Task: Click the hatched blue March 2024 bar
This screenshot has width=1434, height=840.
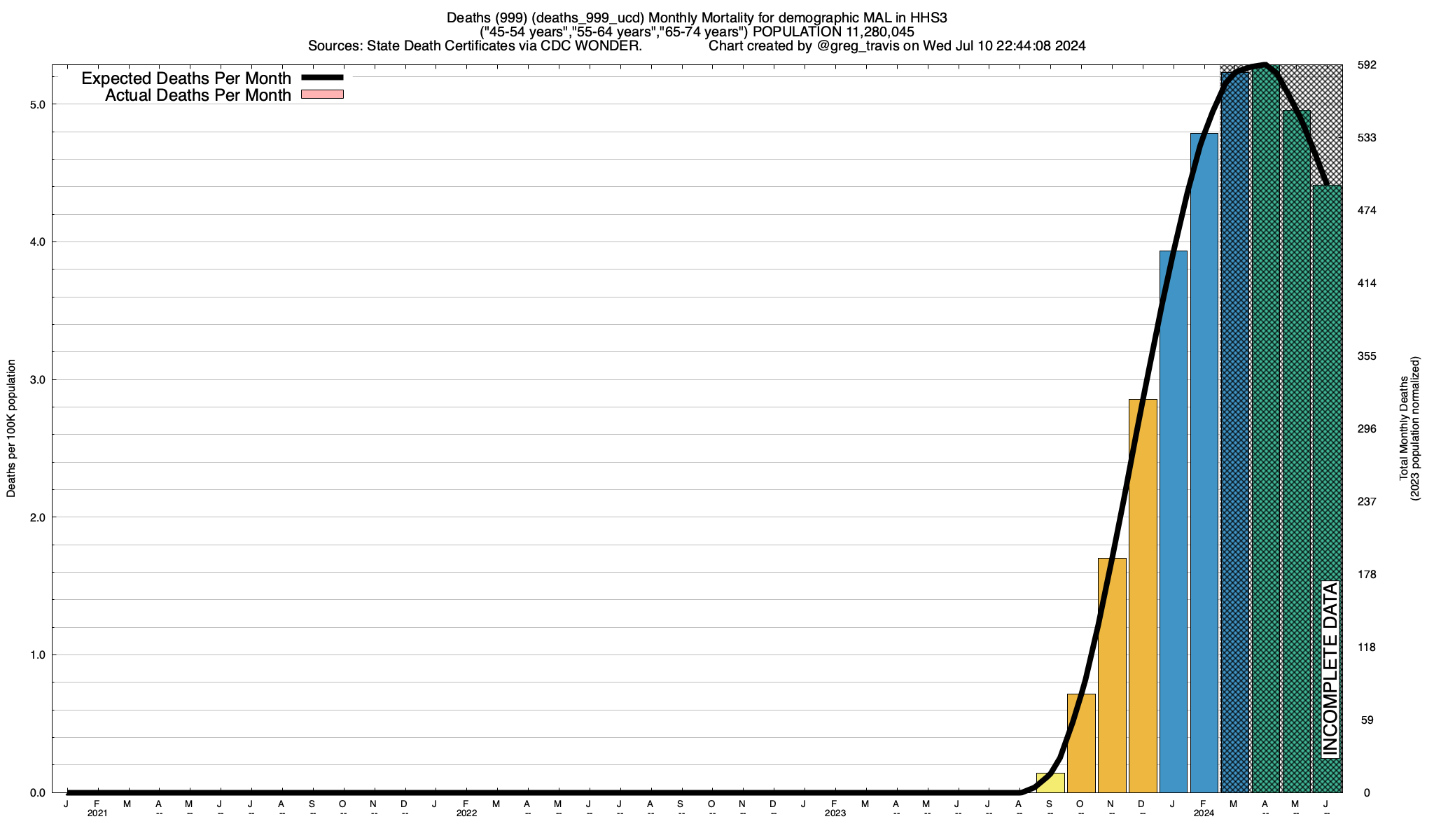Action: [1235, 432]
